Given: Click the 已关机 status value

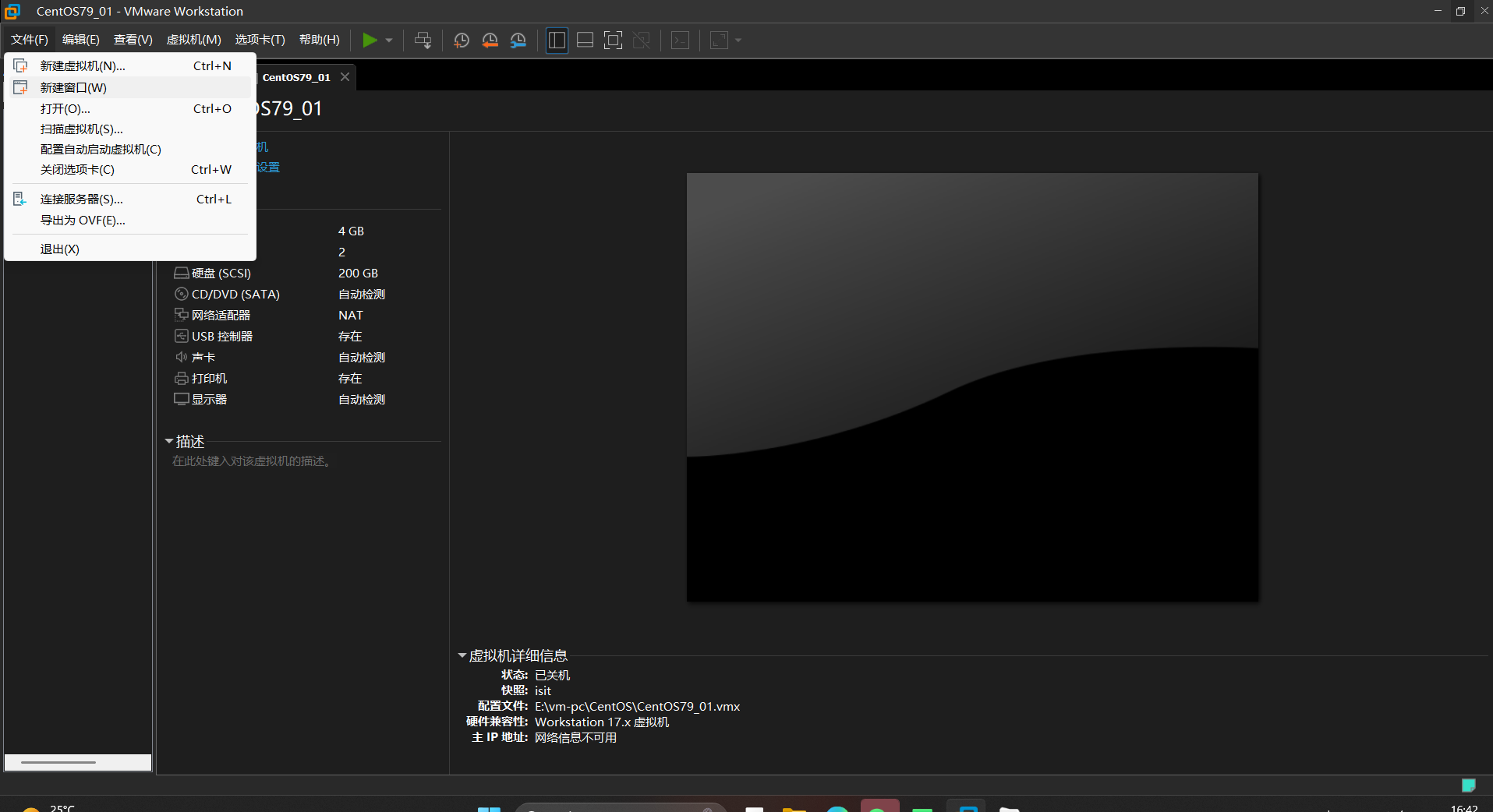Looking at the screenshot, I should [552, 676].
